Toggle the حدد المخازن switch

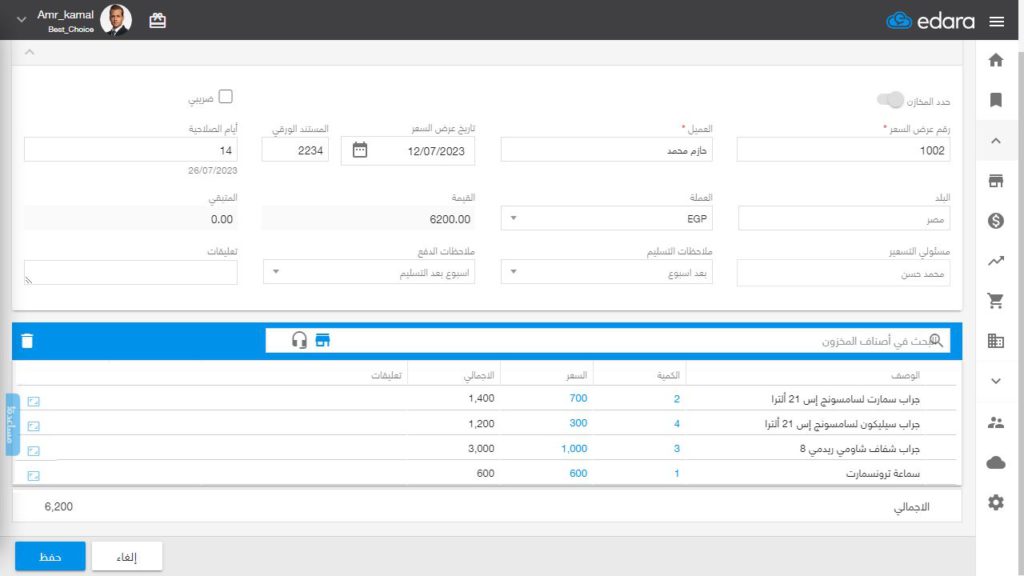click(890, 100)
